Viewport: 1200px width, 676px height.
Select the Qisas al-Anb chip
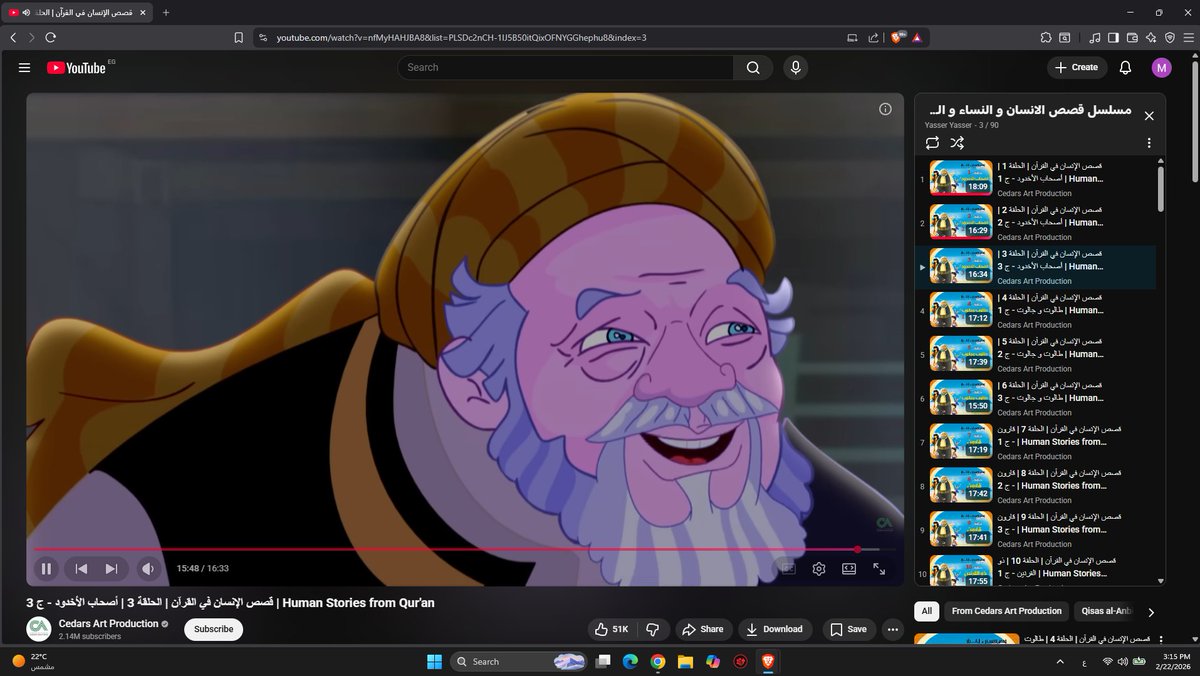click(x=1104, y=611)
